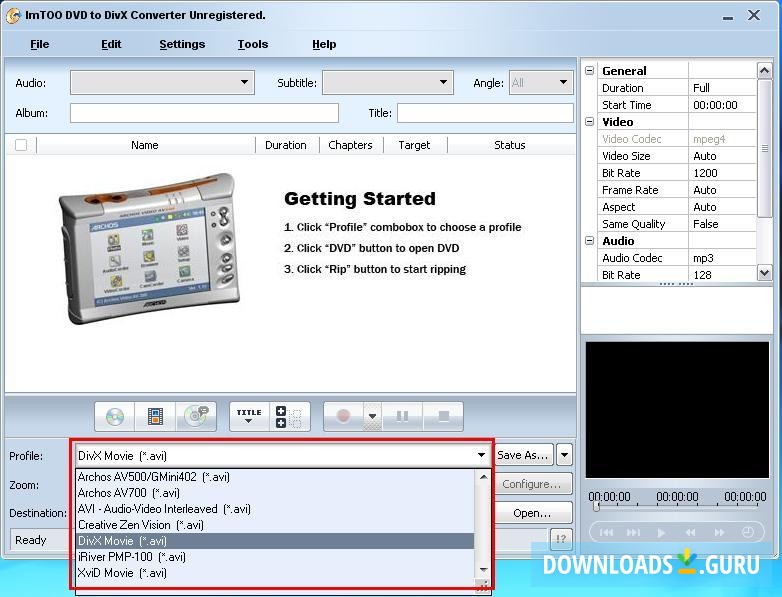Open the Tools menu
The image size is (782, 597).
pos(253,44)
